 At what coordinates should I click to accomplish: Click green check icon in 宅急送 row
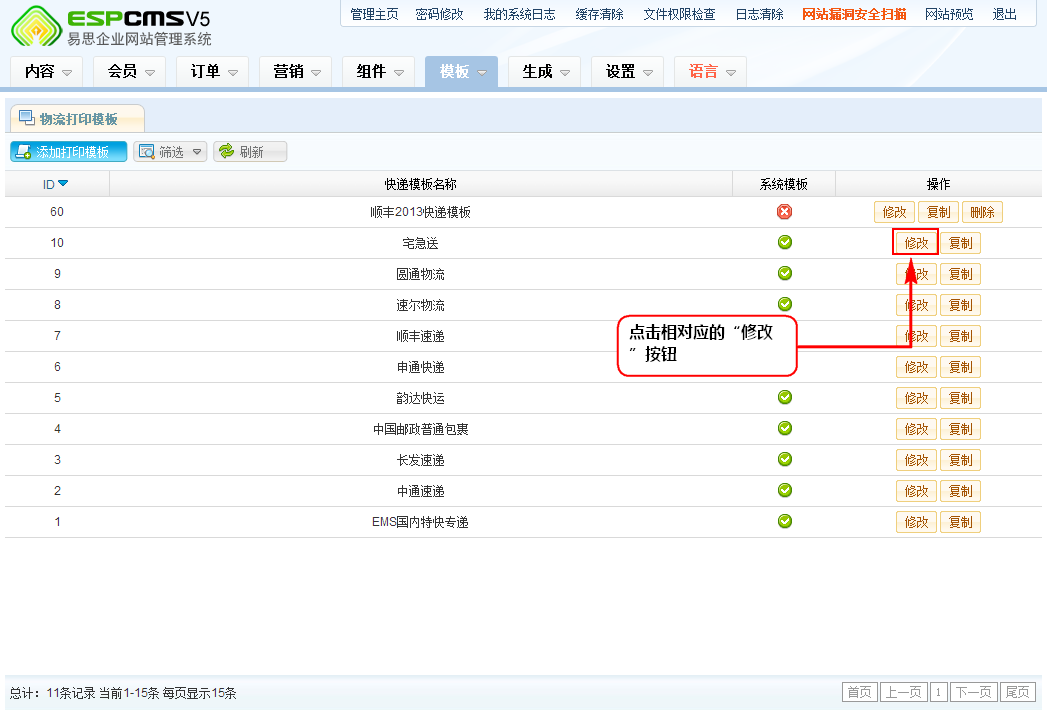click(x=785, y=242)
